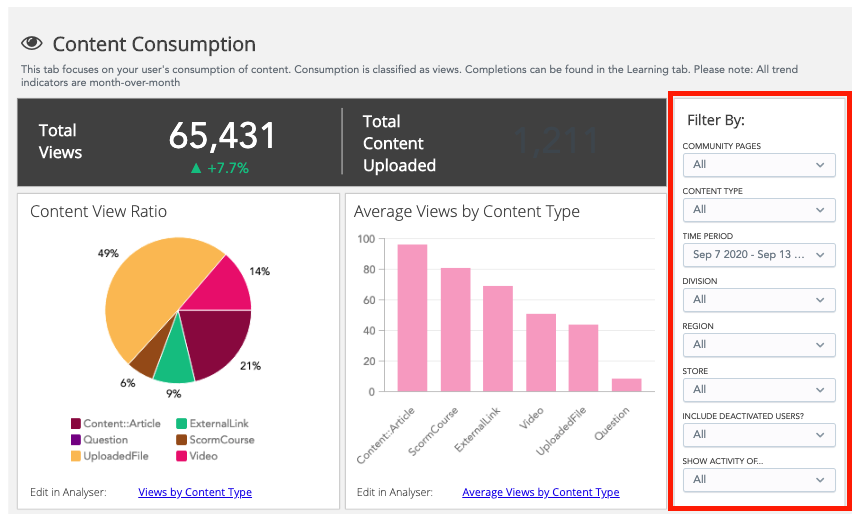Click the Question bar in bar chart
This screenshot has height=514, width=852.
(x=626, y=385)
